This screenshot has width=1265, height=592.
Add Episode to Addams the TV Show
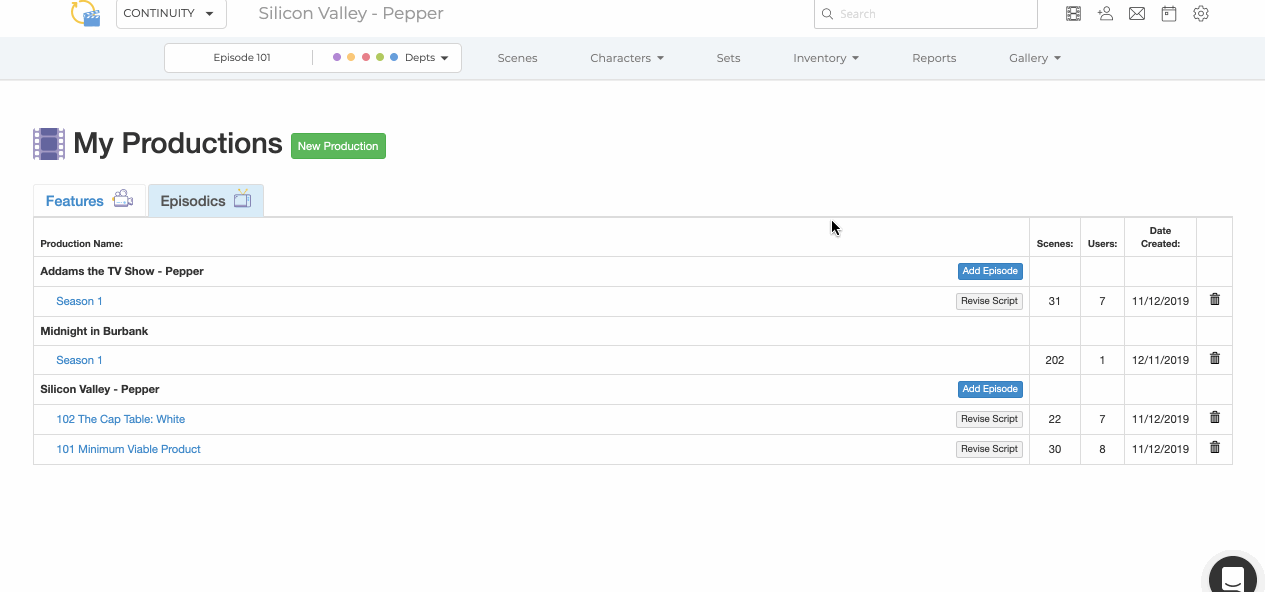point(990,271)
